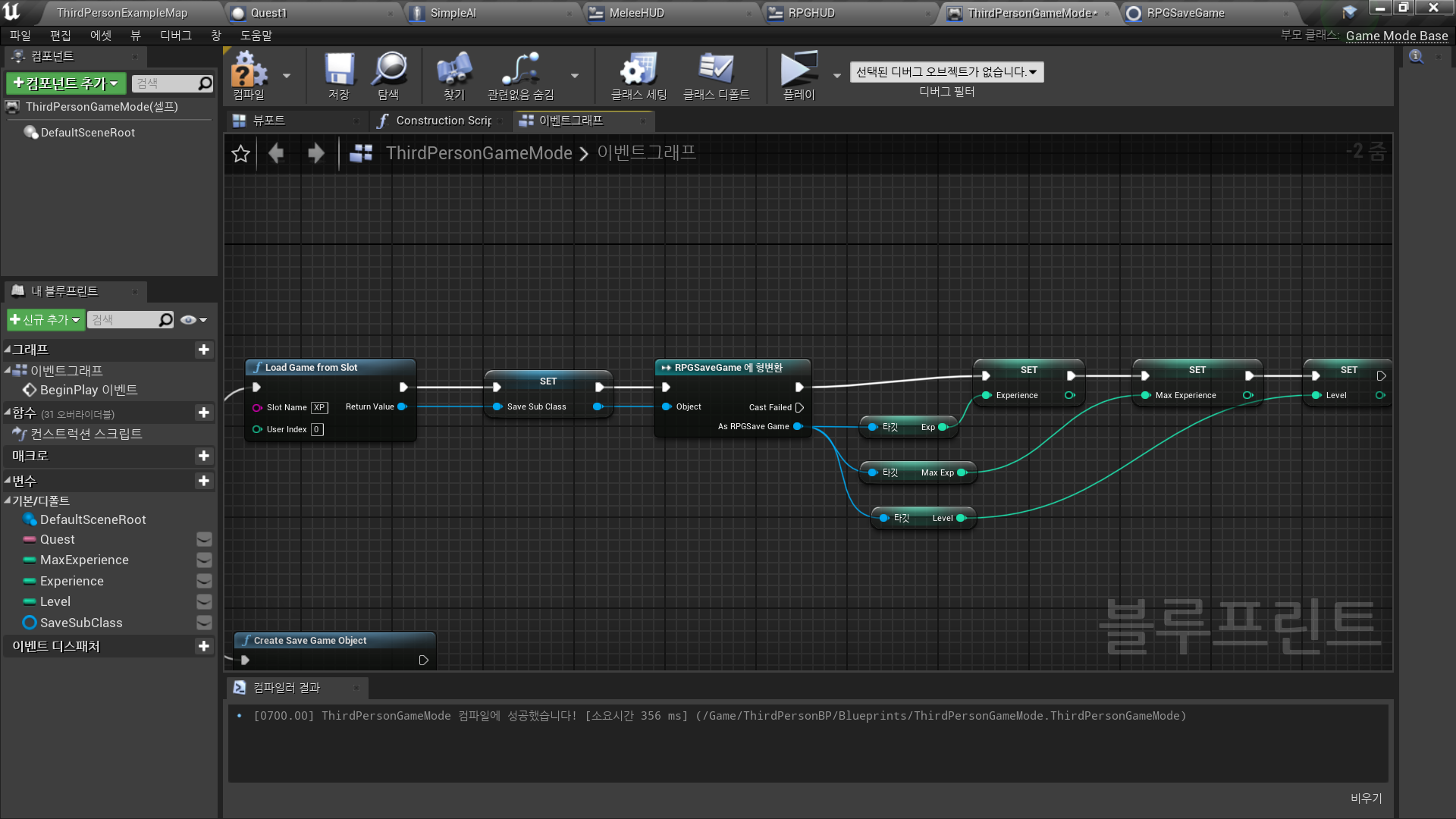This screenshot has height=819, width=1456.
Task: Open Class Defaults toolbar icon
Action: [716, 71]
